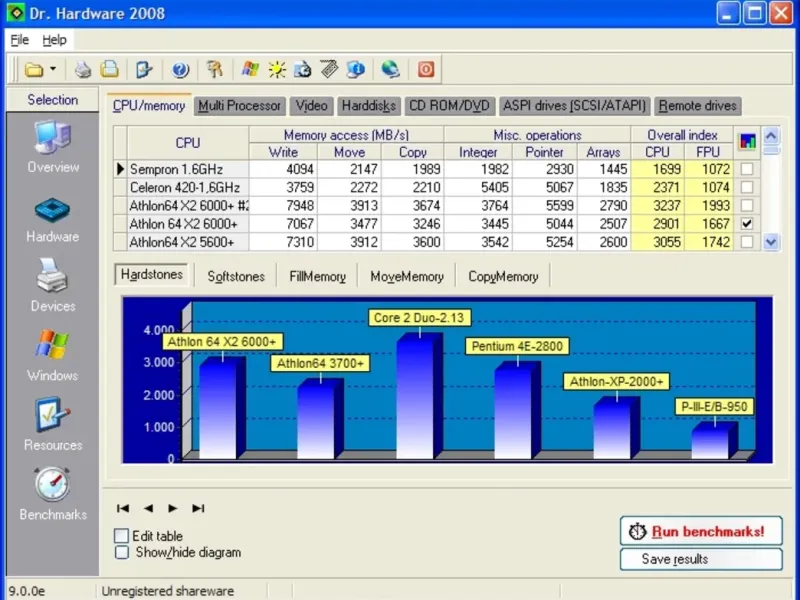Click the yellow sun toolbar icon
The height and width of the screenshot is (600, 800).
pos(277,69)
